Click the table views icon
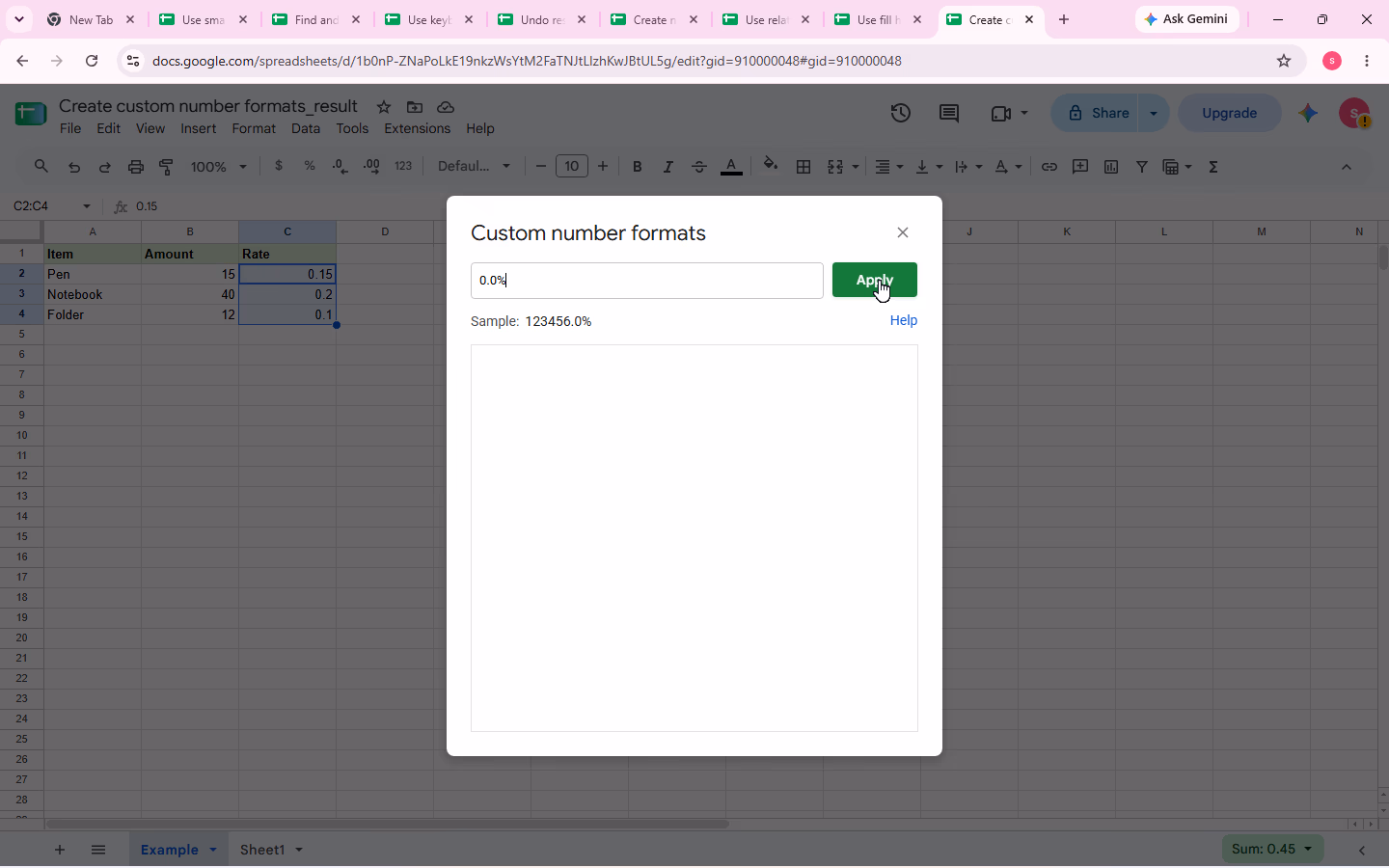 [x=1171, y=167]
